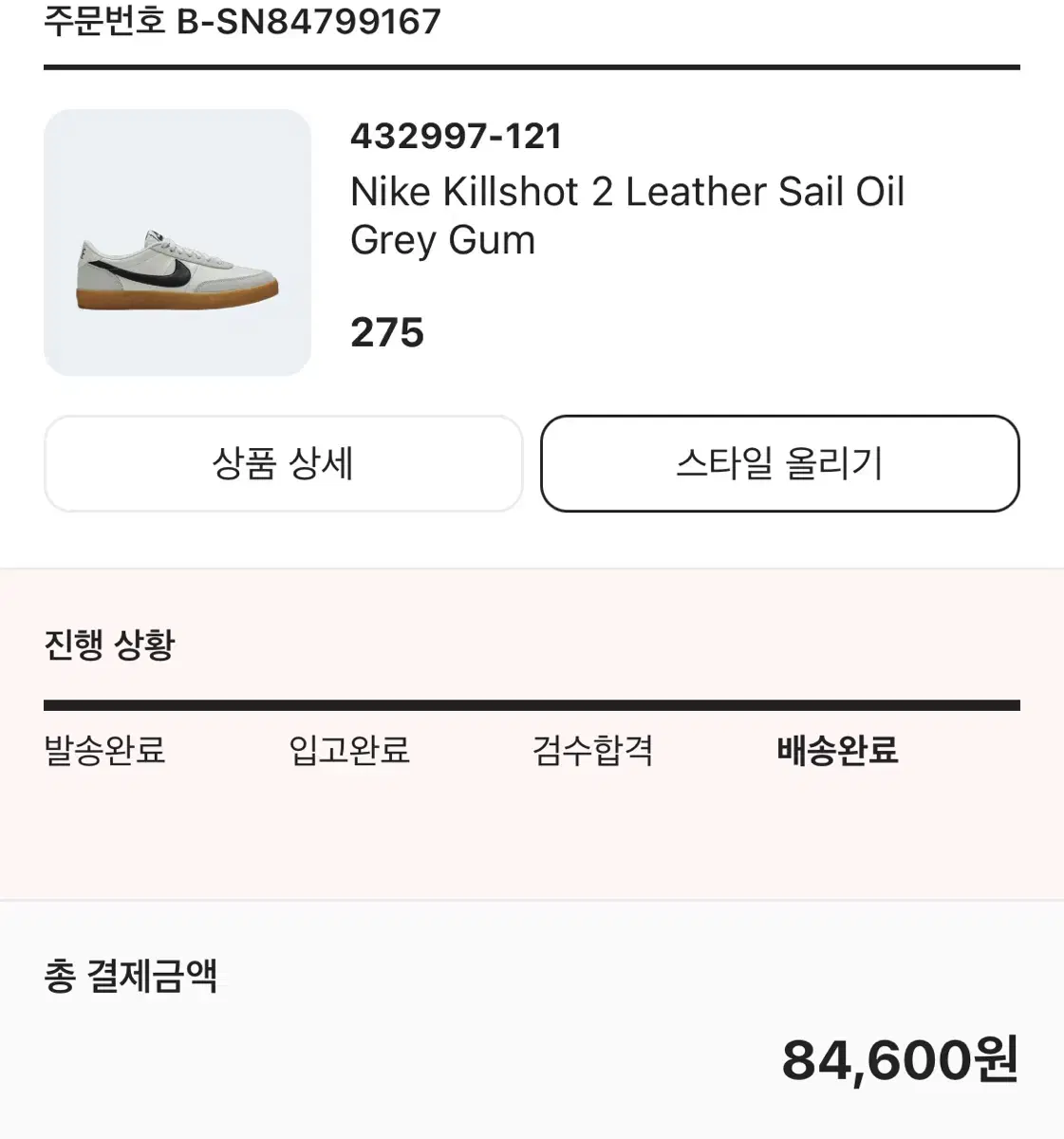Select the 발송완료 progress step

tap(104, 750)
